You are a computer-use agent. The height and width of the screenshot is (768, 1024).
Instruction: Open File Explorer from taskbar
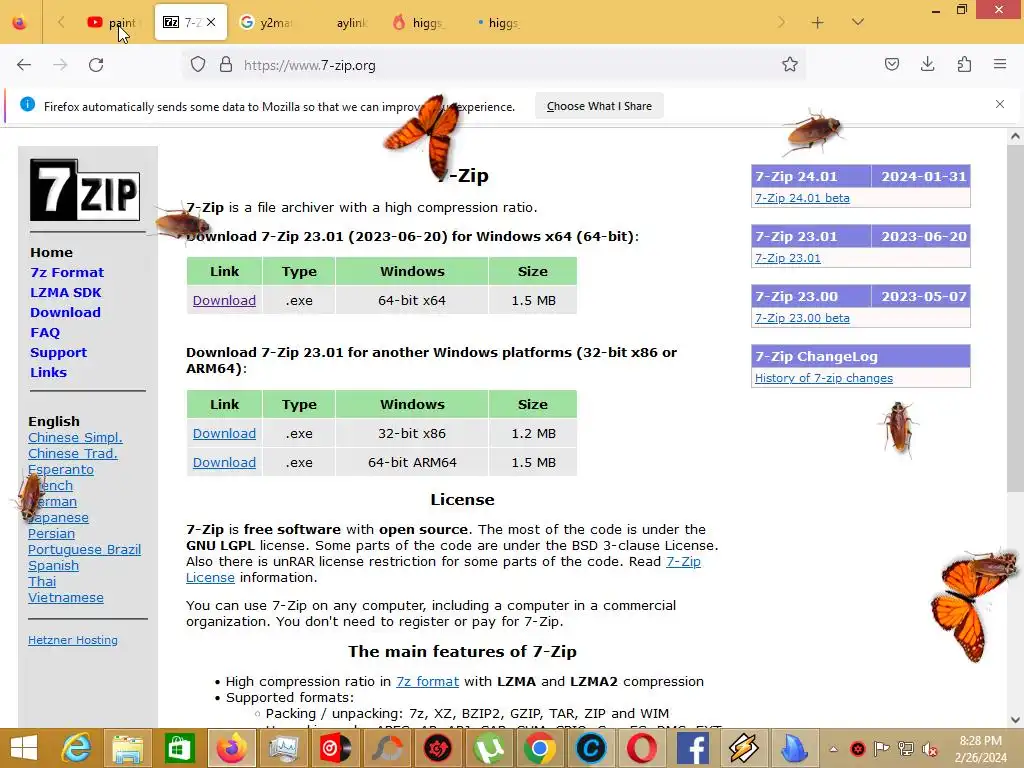click(x=127, y=748)
